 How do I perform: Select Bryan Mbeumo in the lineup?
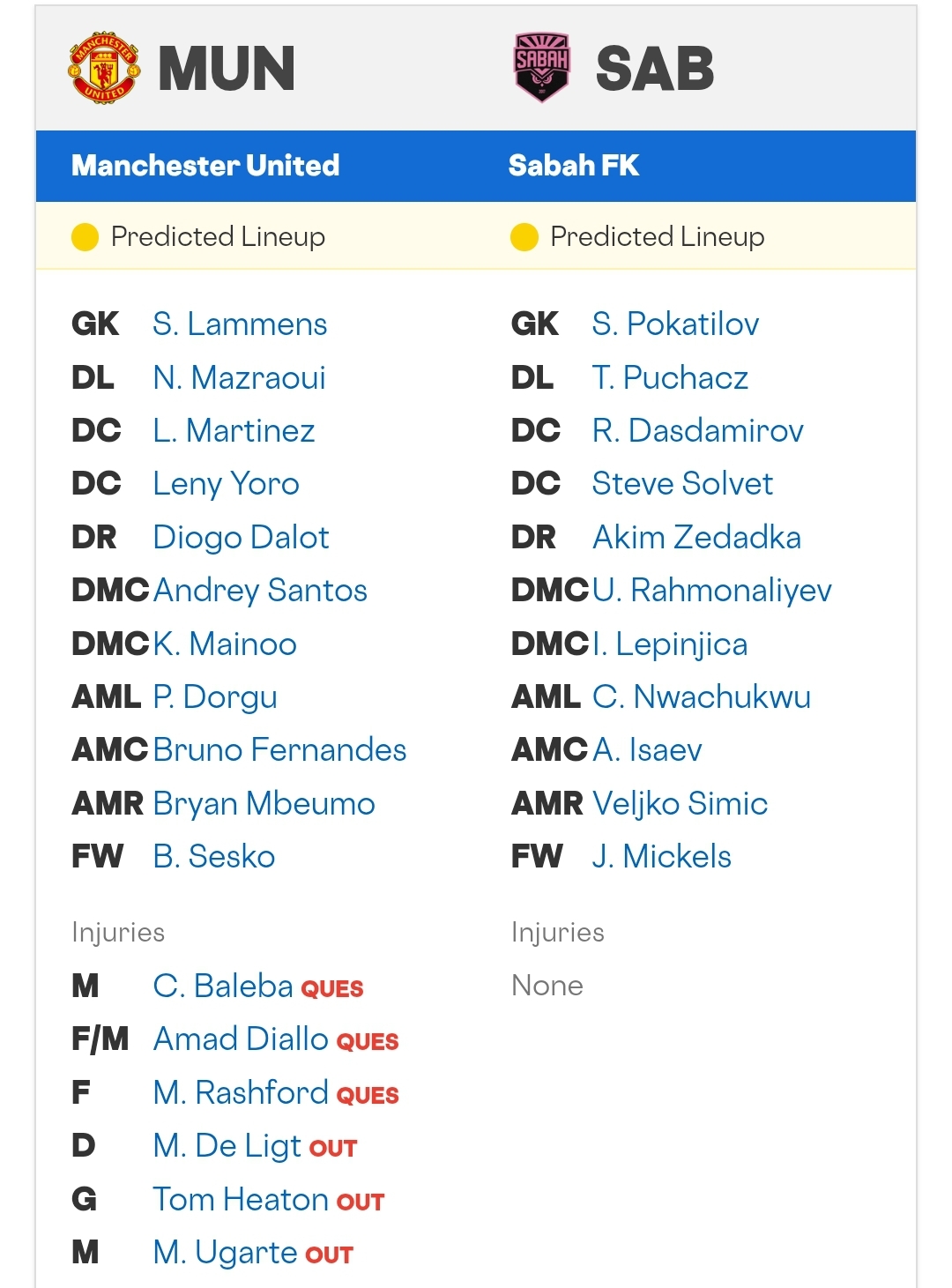coord(264,803)
